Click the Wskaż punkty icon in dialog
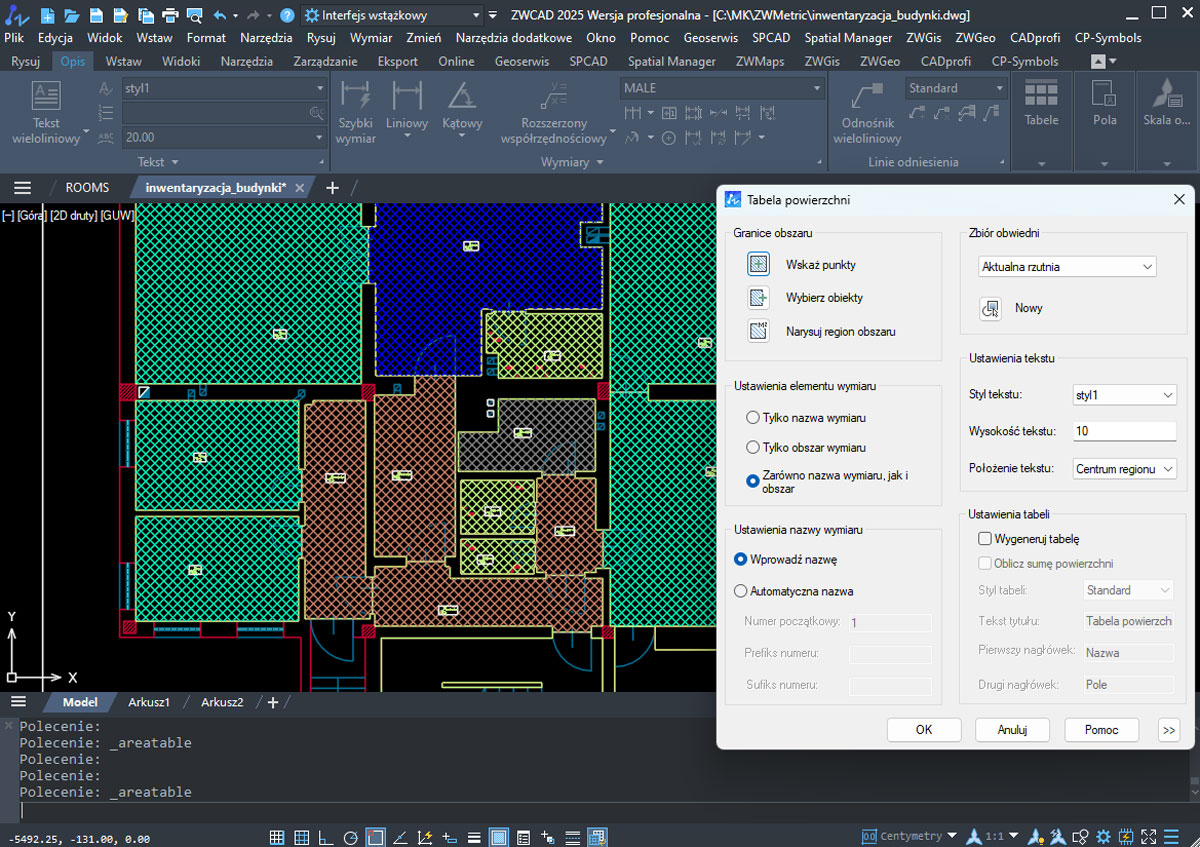1200x847 pixels. (x=759, y=265)
